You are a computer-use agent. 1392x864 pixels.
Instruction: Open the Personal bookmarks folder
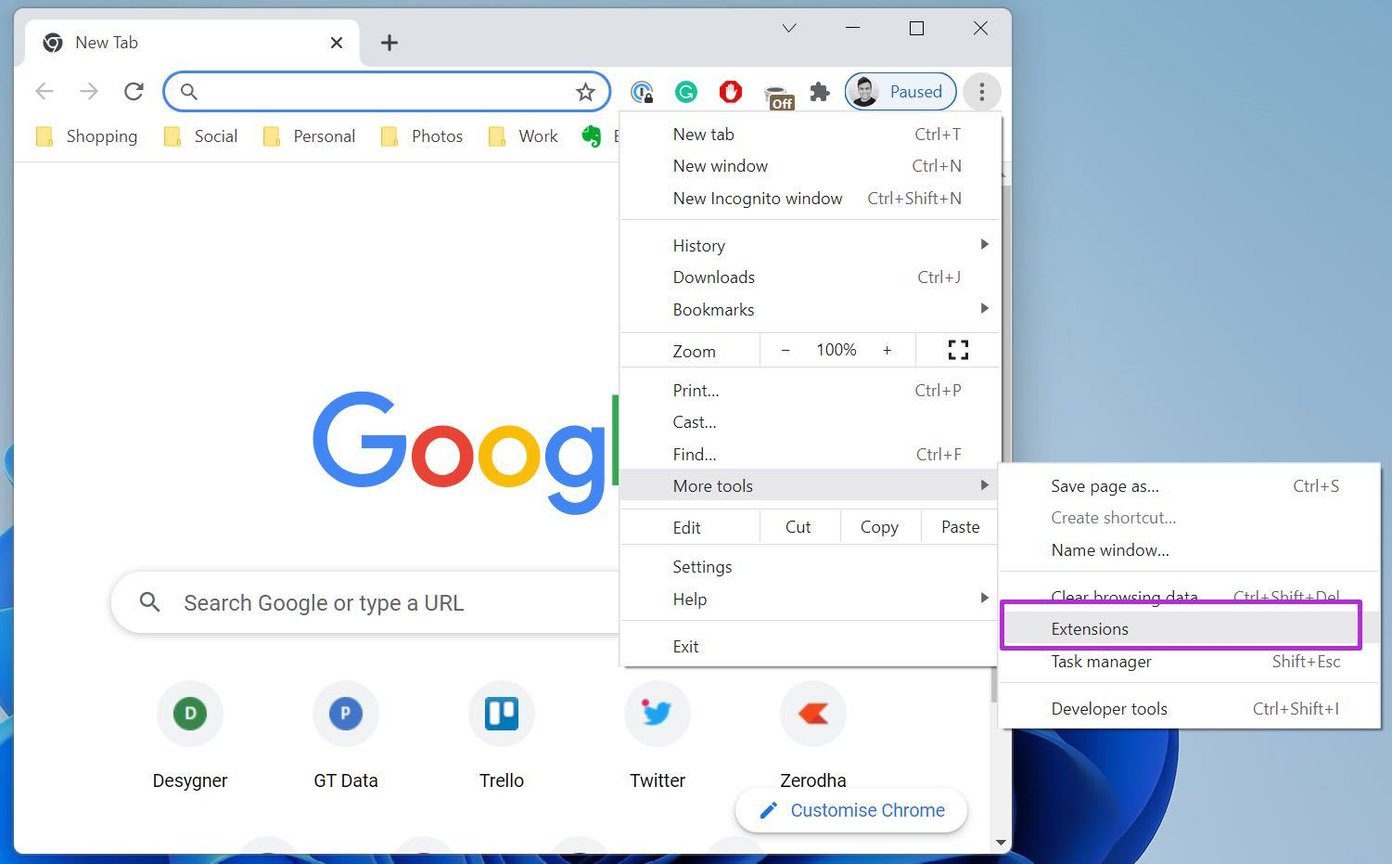pyautogui.click(x=309, y=136)
